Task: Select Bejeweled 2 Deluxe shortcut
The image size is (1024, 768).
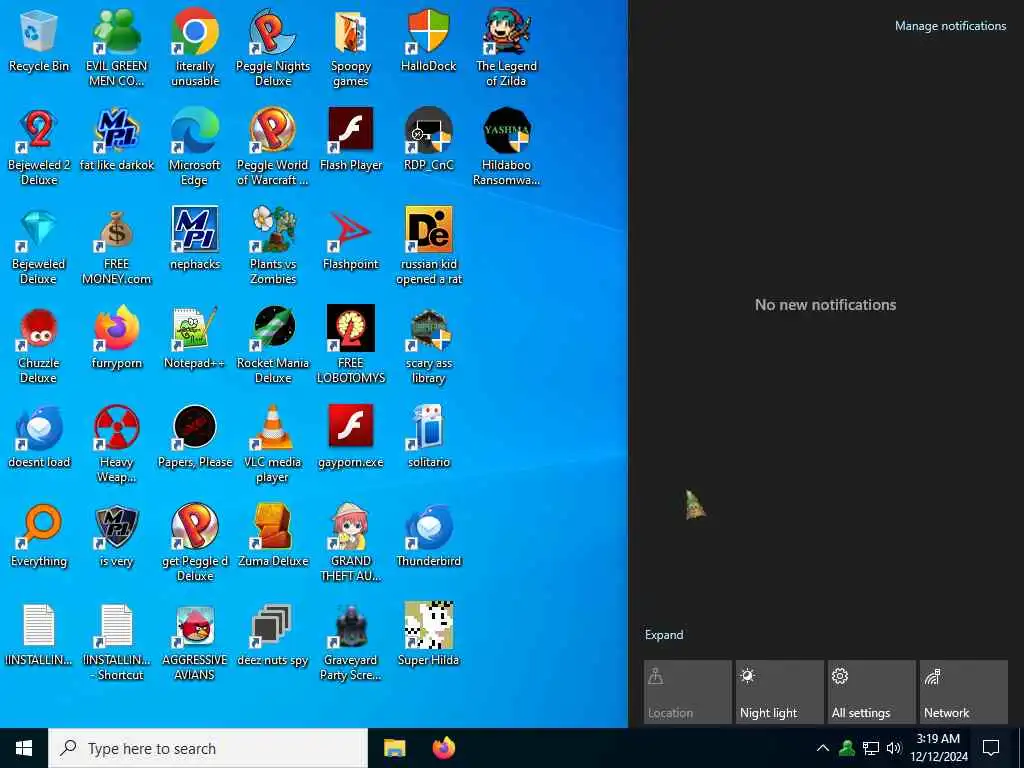Action: 39,148
